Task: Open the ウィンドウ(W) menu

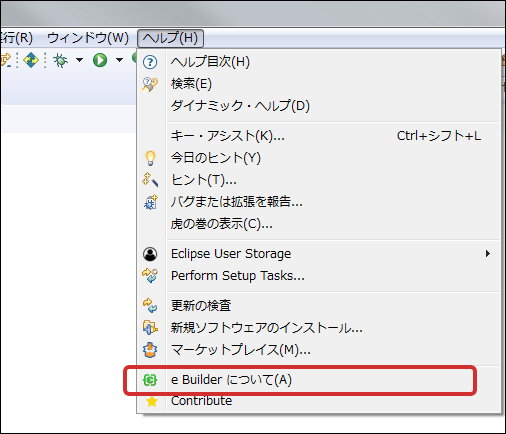Action: (88, 38)
